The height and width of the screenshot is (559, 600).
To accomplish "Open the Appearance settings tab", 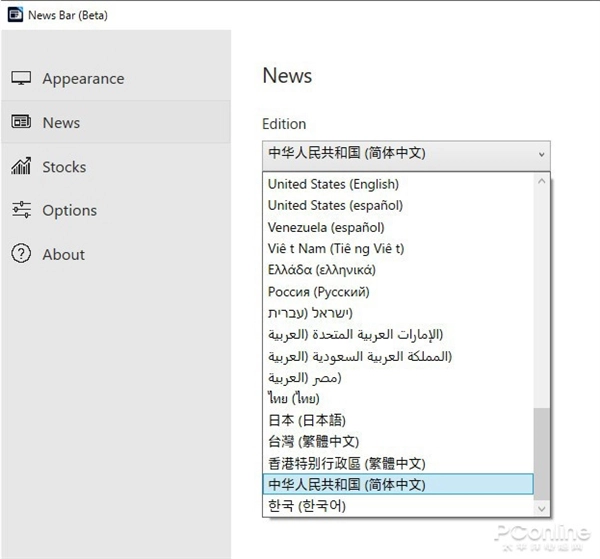I will point(83,79).
